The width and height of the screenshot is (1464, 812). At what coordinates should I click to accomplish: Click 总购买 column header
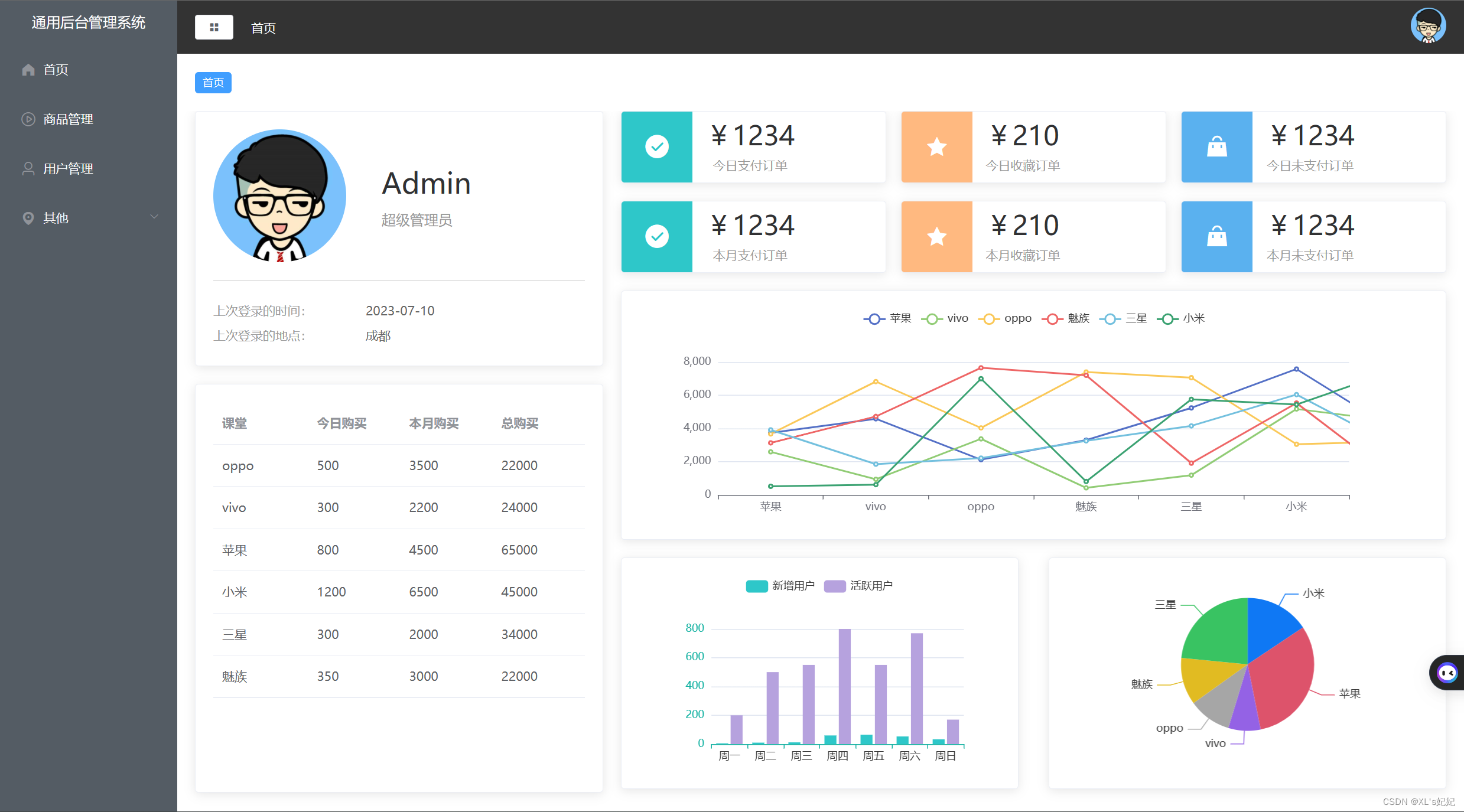tap(520, 423)
